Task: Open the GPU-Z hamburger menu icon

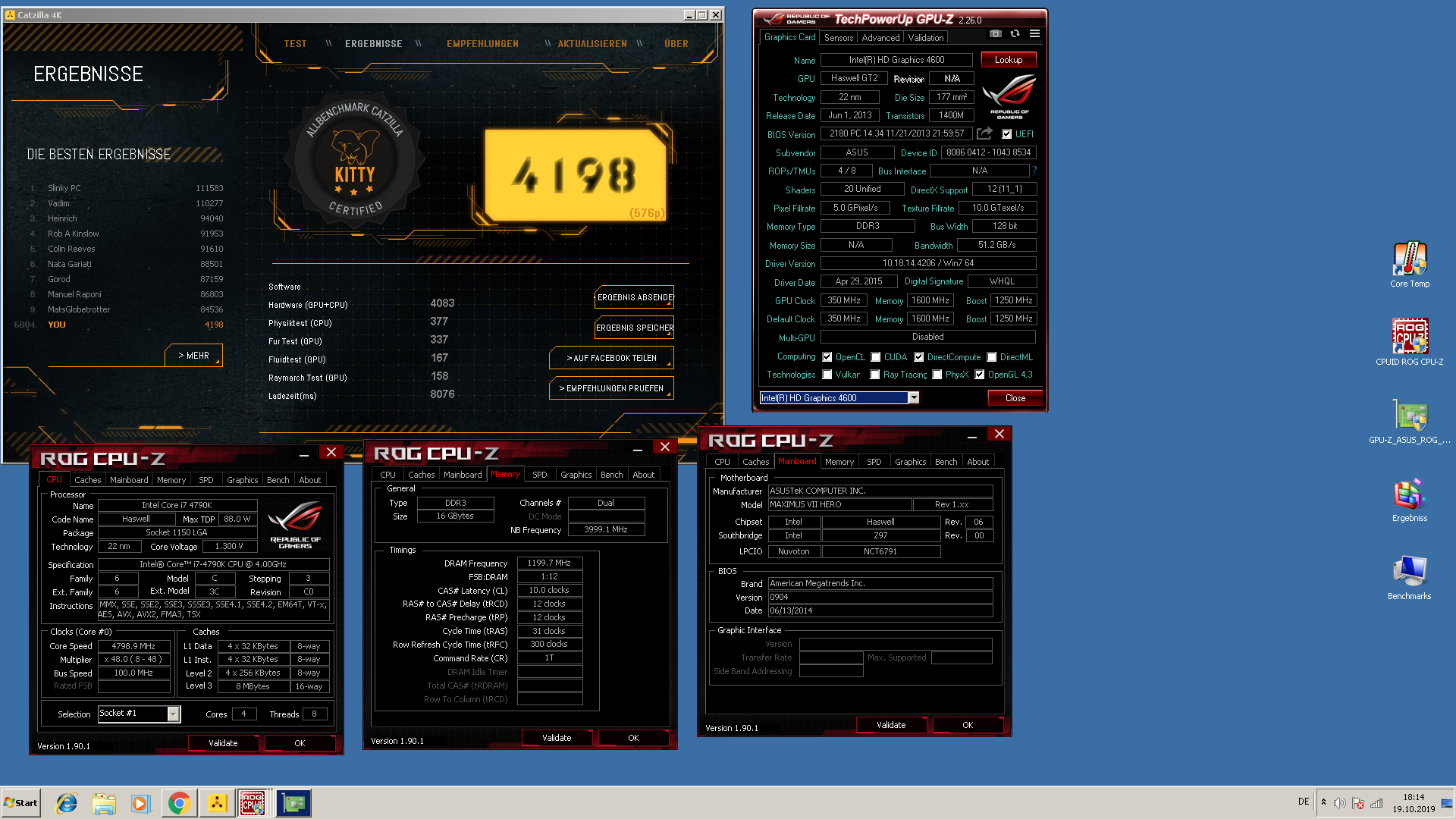Action: click(x=1034, y=34)
